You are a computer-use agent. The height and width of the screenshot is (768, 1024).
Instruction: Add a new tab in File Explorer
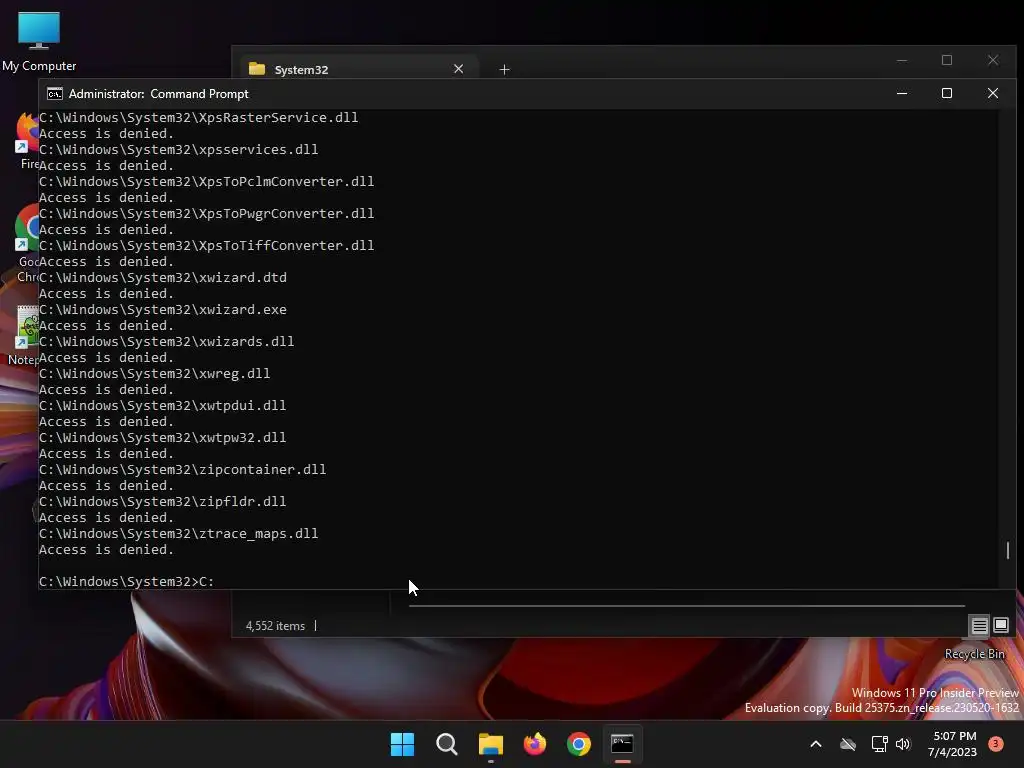pyautogui.click(x=504, y=69)
